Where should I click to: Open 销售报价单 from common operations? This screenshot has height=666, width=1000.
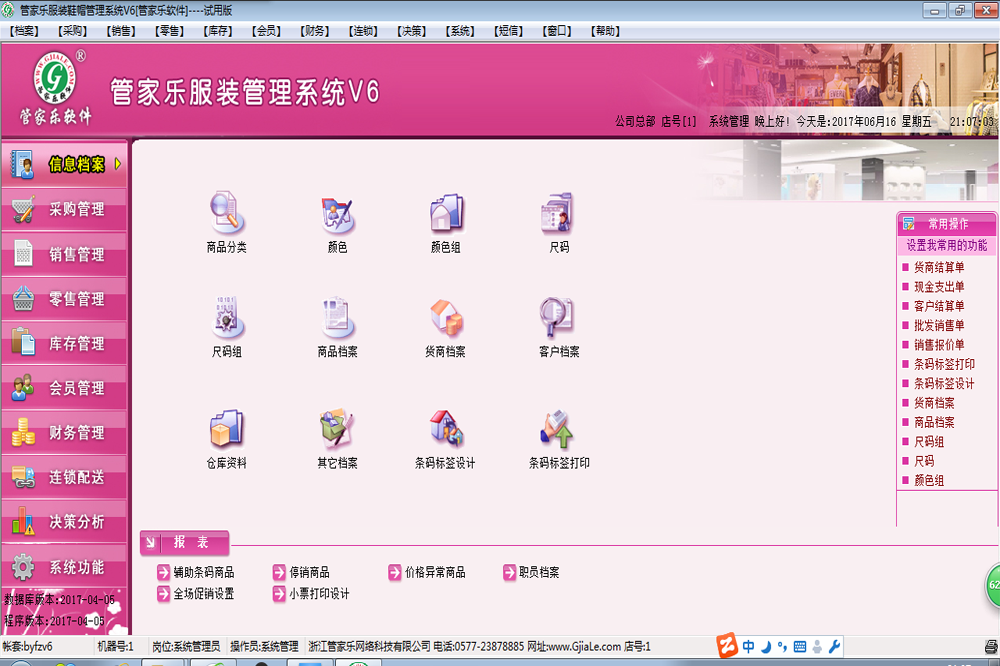click(939, 345)
